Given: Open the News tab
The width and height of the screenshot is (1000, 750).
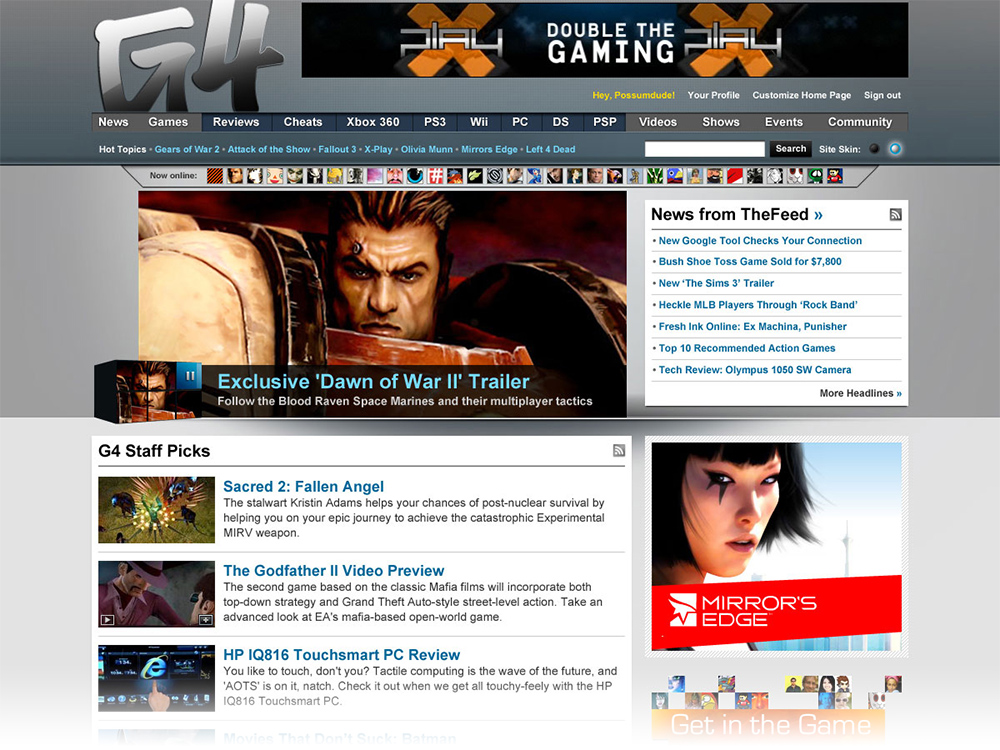Looking at the screenshot, I should tap(114, 122).
